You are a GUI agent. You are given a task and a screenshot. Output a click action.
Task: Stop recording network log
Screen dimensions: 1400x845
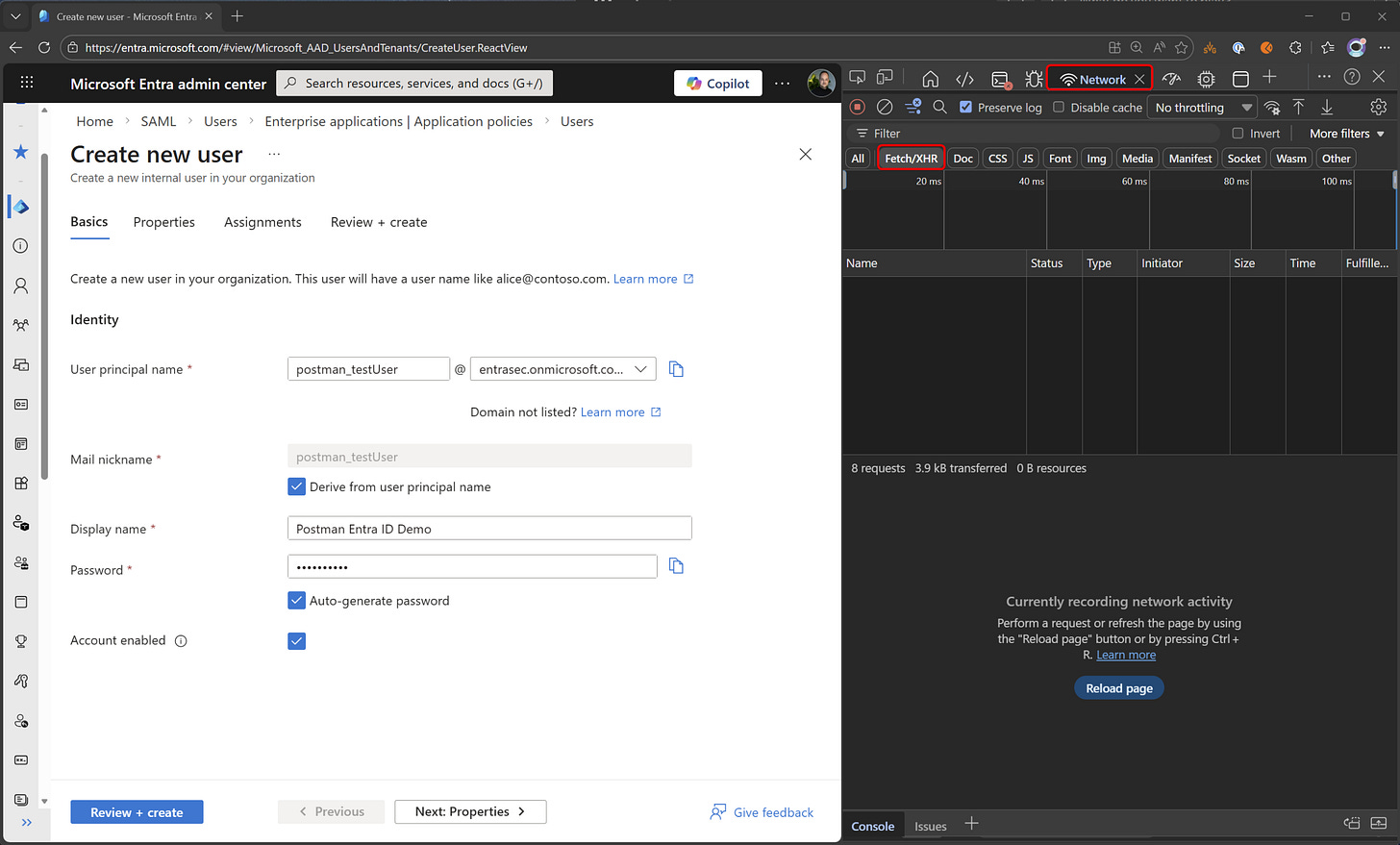tap(858, 107)
